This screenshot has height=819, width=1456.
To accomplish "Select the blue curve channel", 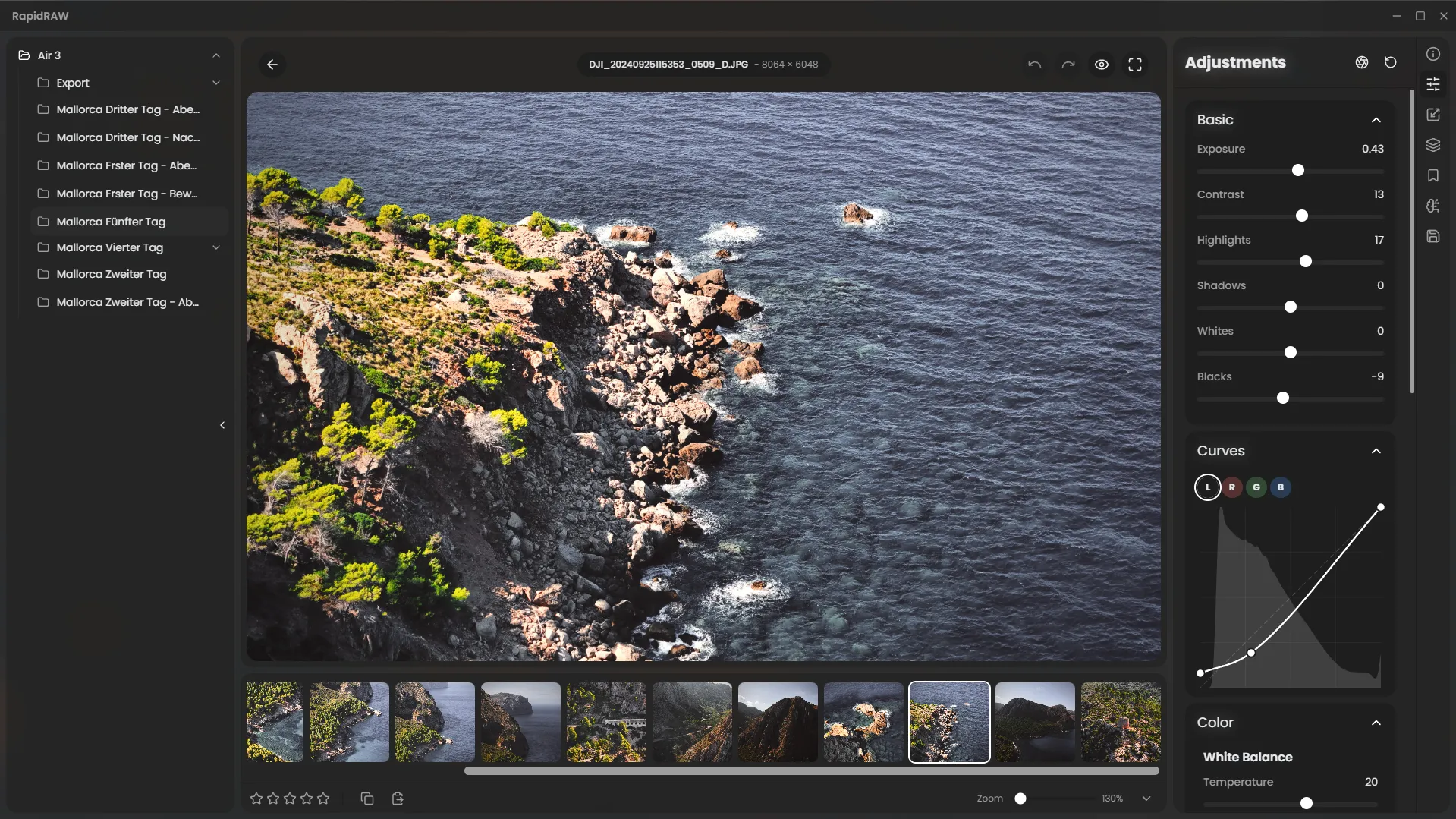I will click(x=1280, y=487).
